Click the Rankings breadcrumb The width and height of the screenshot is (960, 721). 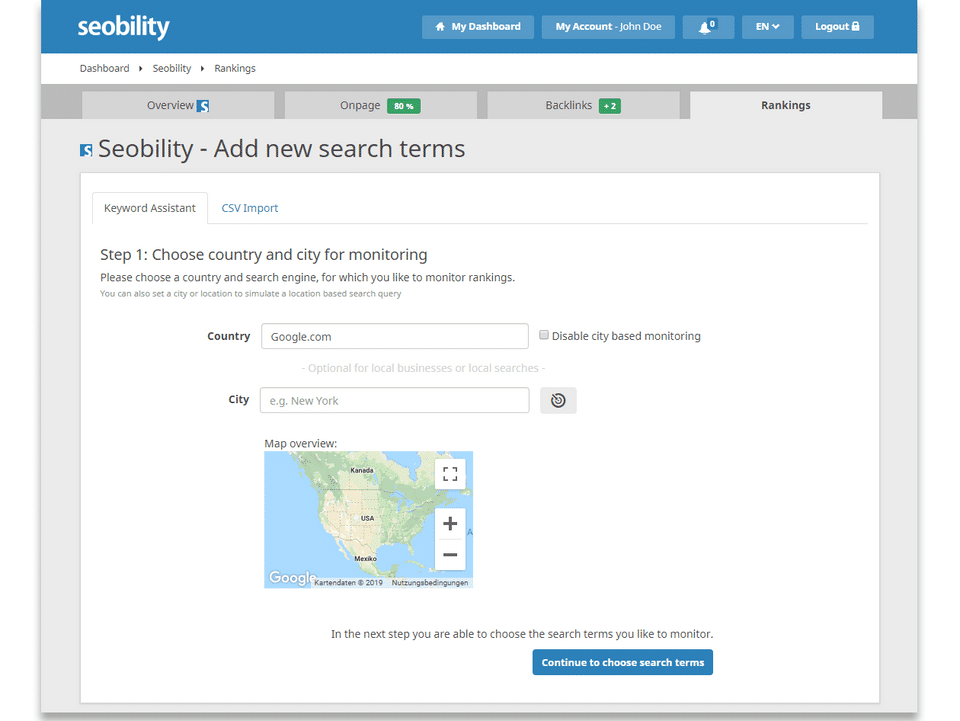(234, 69)
